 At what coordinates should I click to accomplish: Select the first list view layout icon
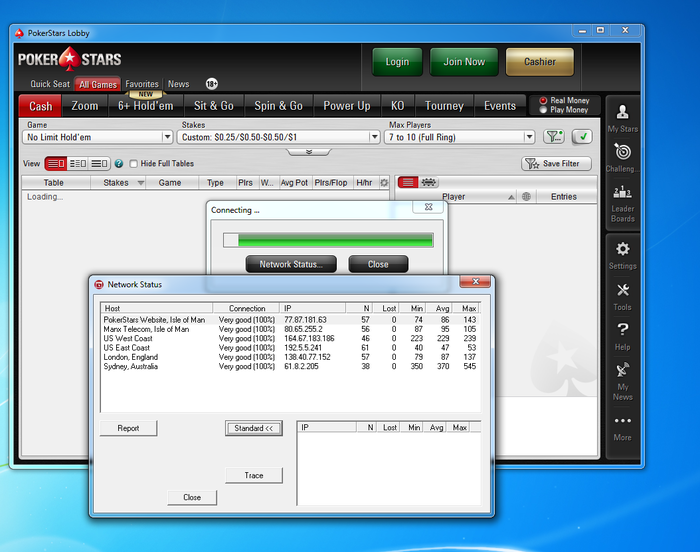(56, 163)
